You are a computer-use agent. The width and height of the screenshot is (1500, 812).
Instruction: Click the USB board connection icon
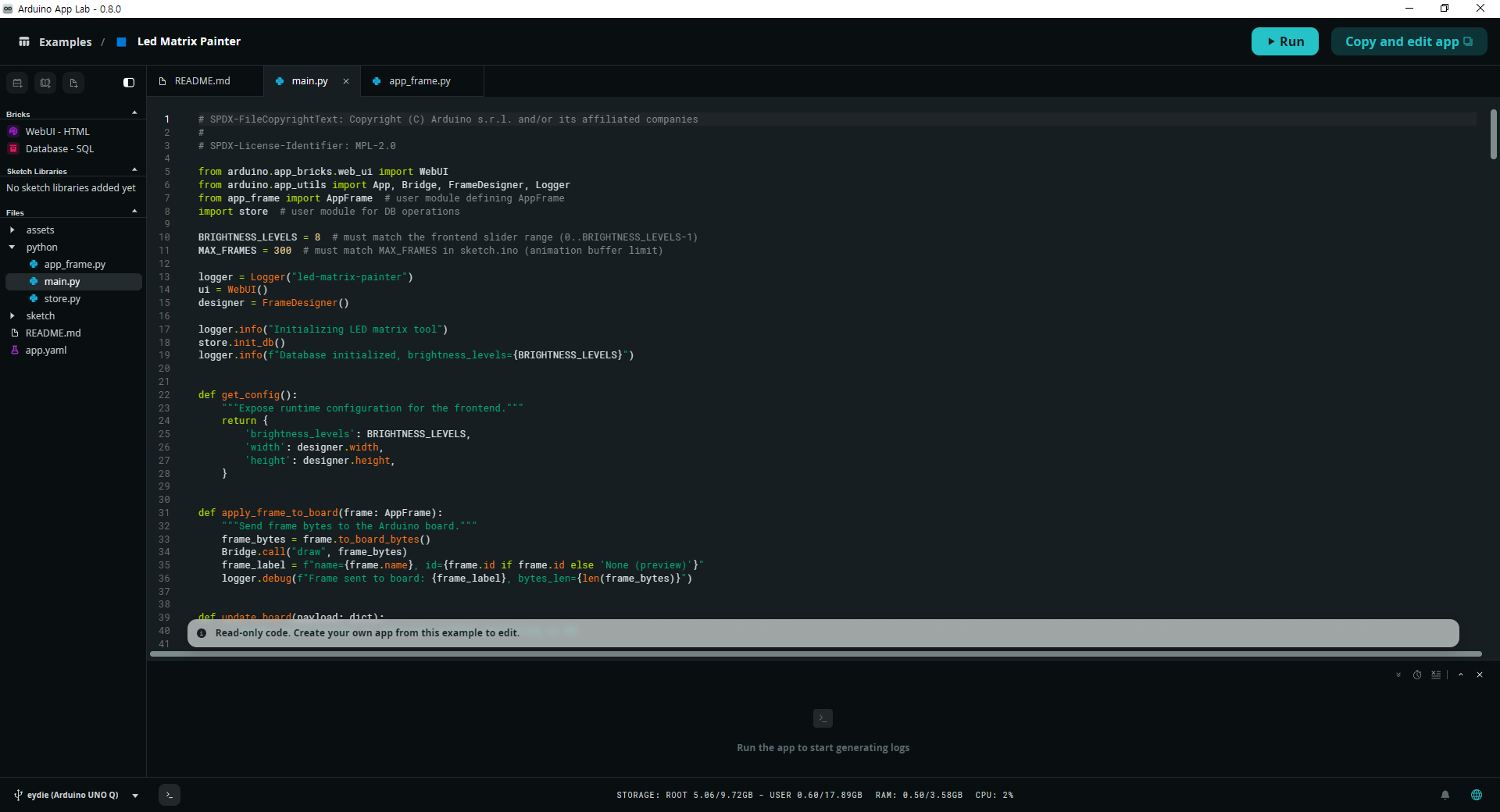click(x=18, y=795)
